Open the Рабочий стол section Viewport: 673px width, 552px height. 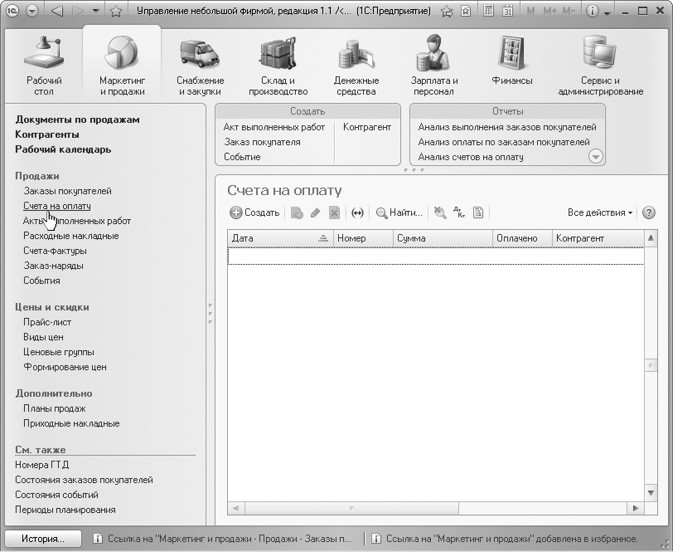[41, 63]
